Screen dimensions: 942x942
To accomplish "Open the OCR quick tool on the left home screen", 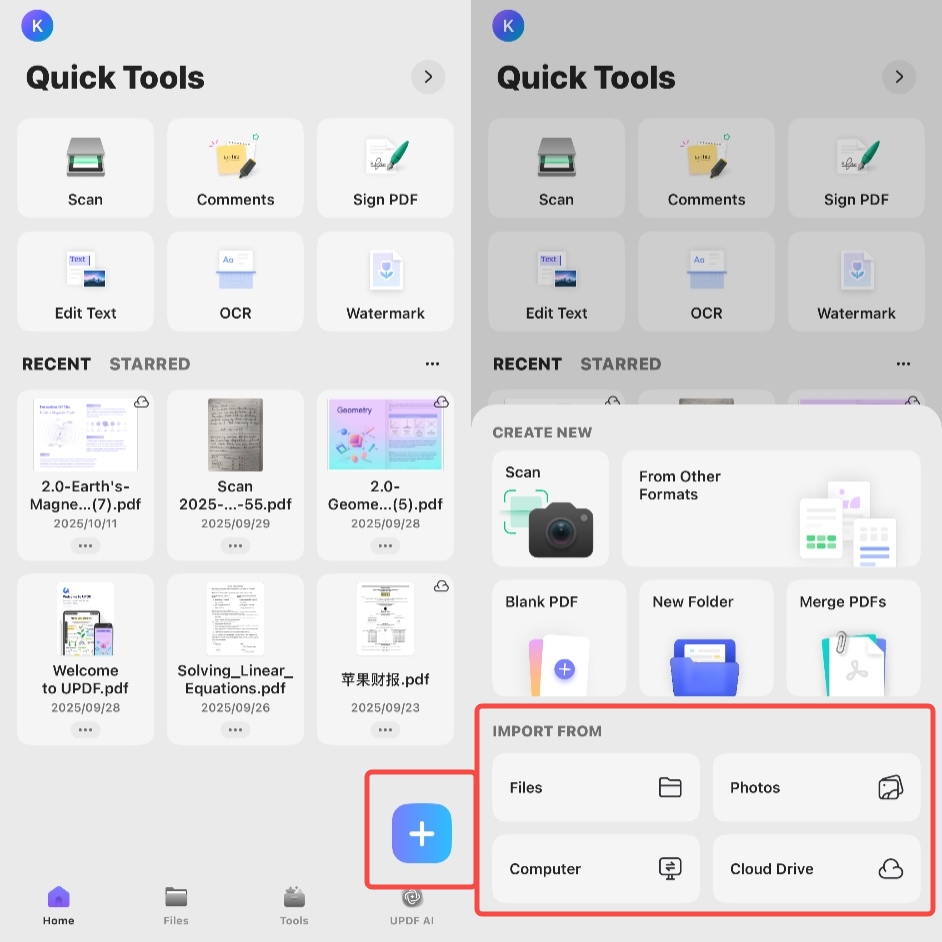I will [236, 281].
